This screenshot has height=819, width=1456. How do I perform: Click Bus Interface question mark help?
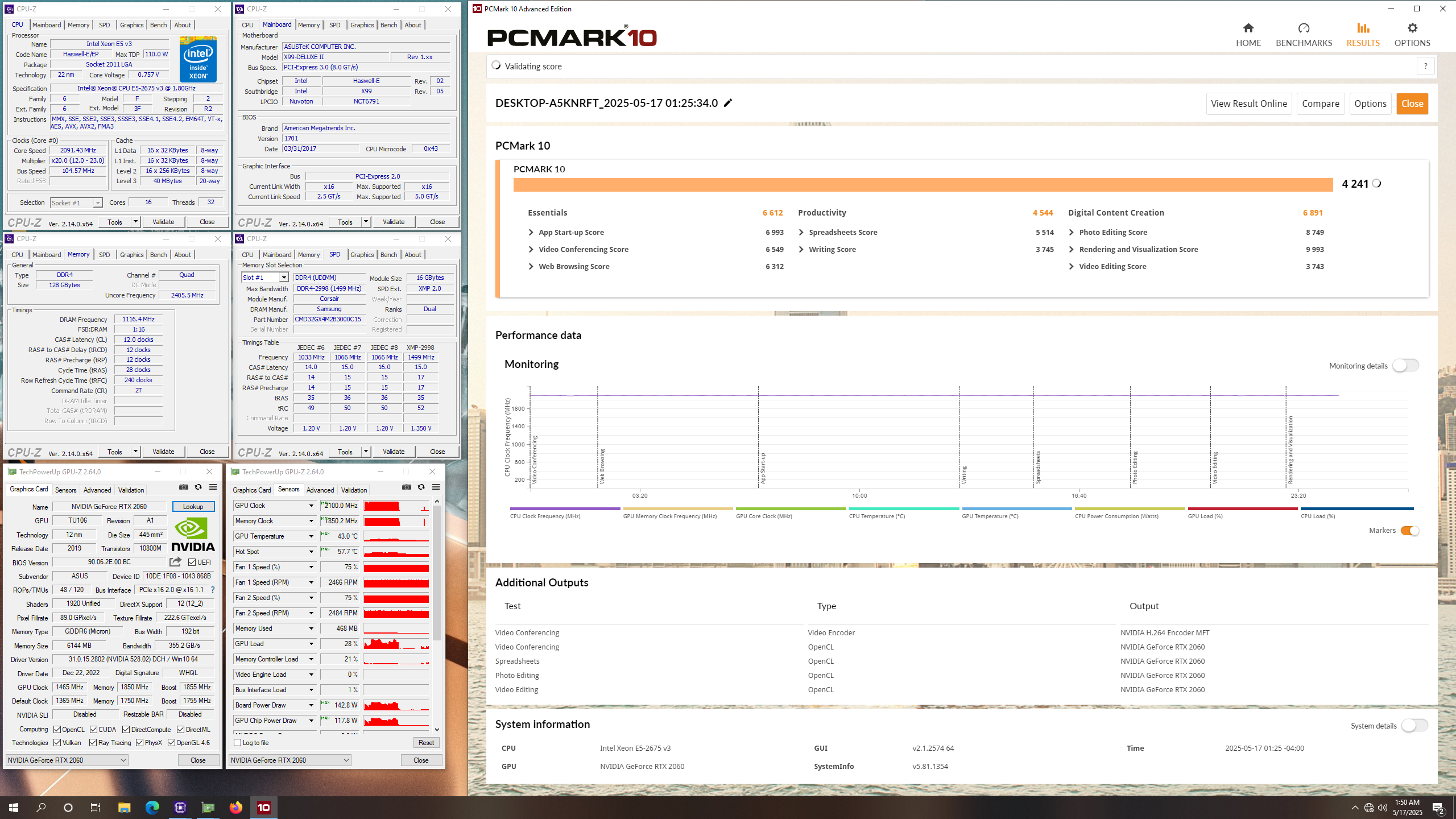[213, 590]
